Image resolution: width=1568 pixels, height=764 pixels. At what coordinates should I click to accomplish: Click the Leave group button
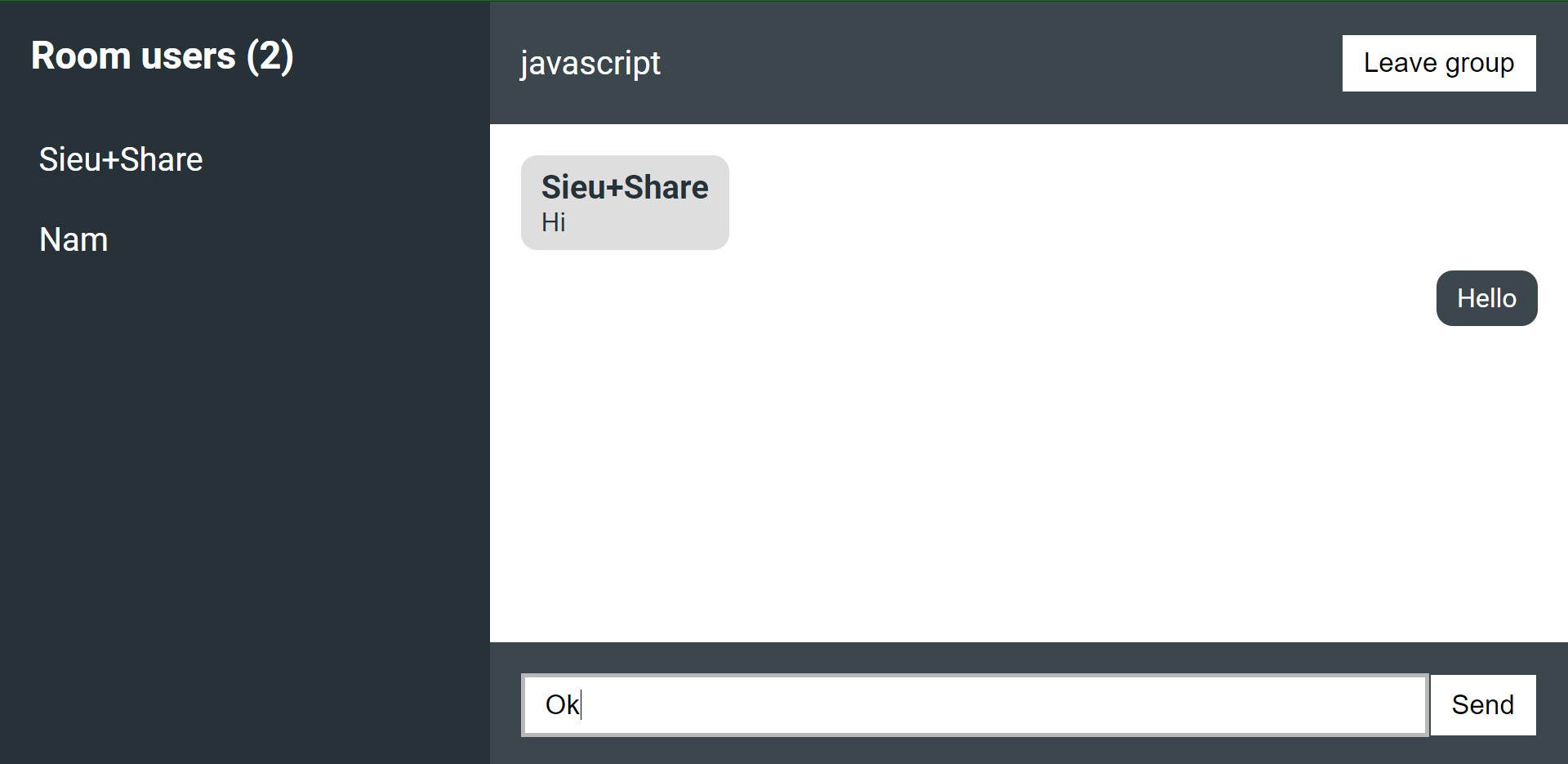click(x=1439, y=63)
